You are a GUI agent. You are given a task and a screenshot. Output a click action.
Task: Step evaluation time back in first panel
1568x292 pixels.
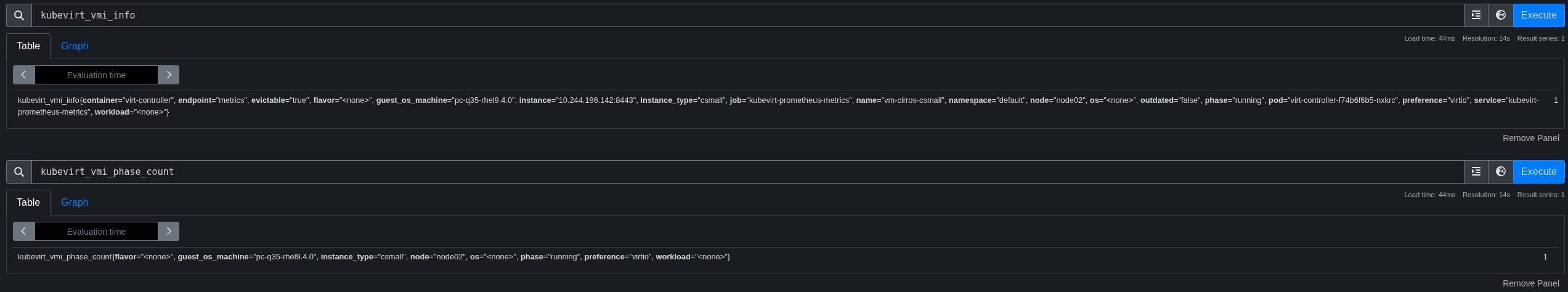pyautogui.click(x=23, y=75)
